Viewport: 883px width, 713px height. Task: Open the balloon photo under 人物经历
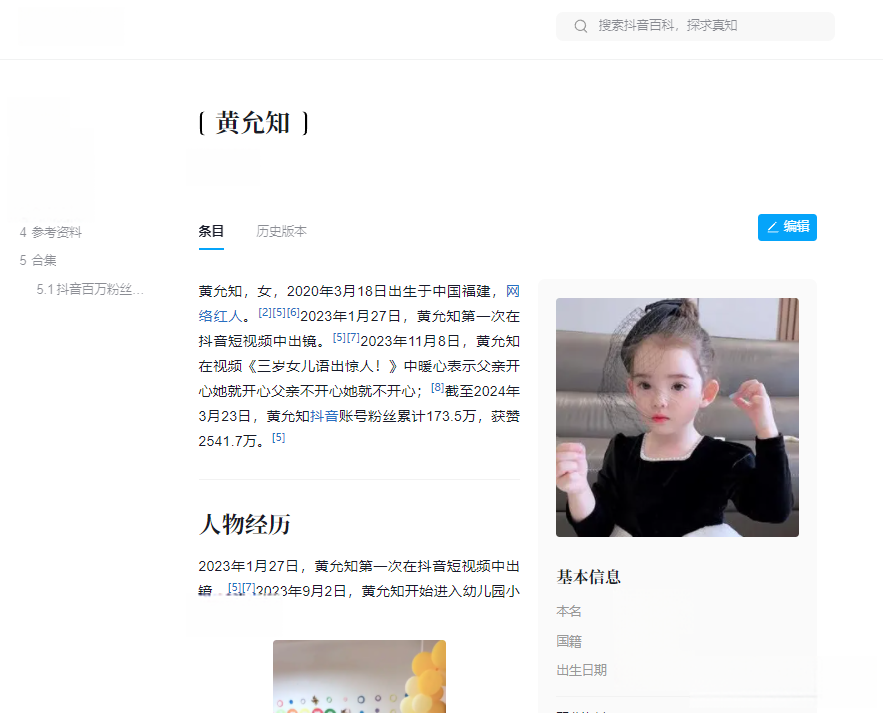(x=359, y=676)
